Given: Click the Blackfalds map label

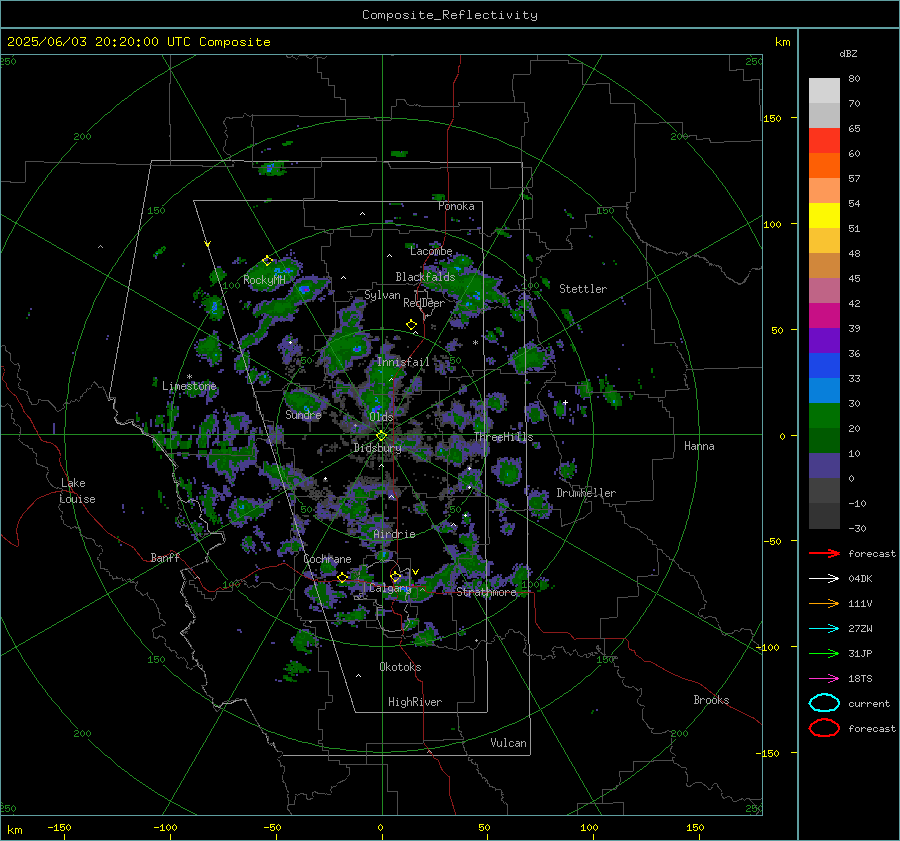Looking at the screenshot, I should pyautogui.click(x=425, y=277).
